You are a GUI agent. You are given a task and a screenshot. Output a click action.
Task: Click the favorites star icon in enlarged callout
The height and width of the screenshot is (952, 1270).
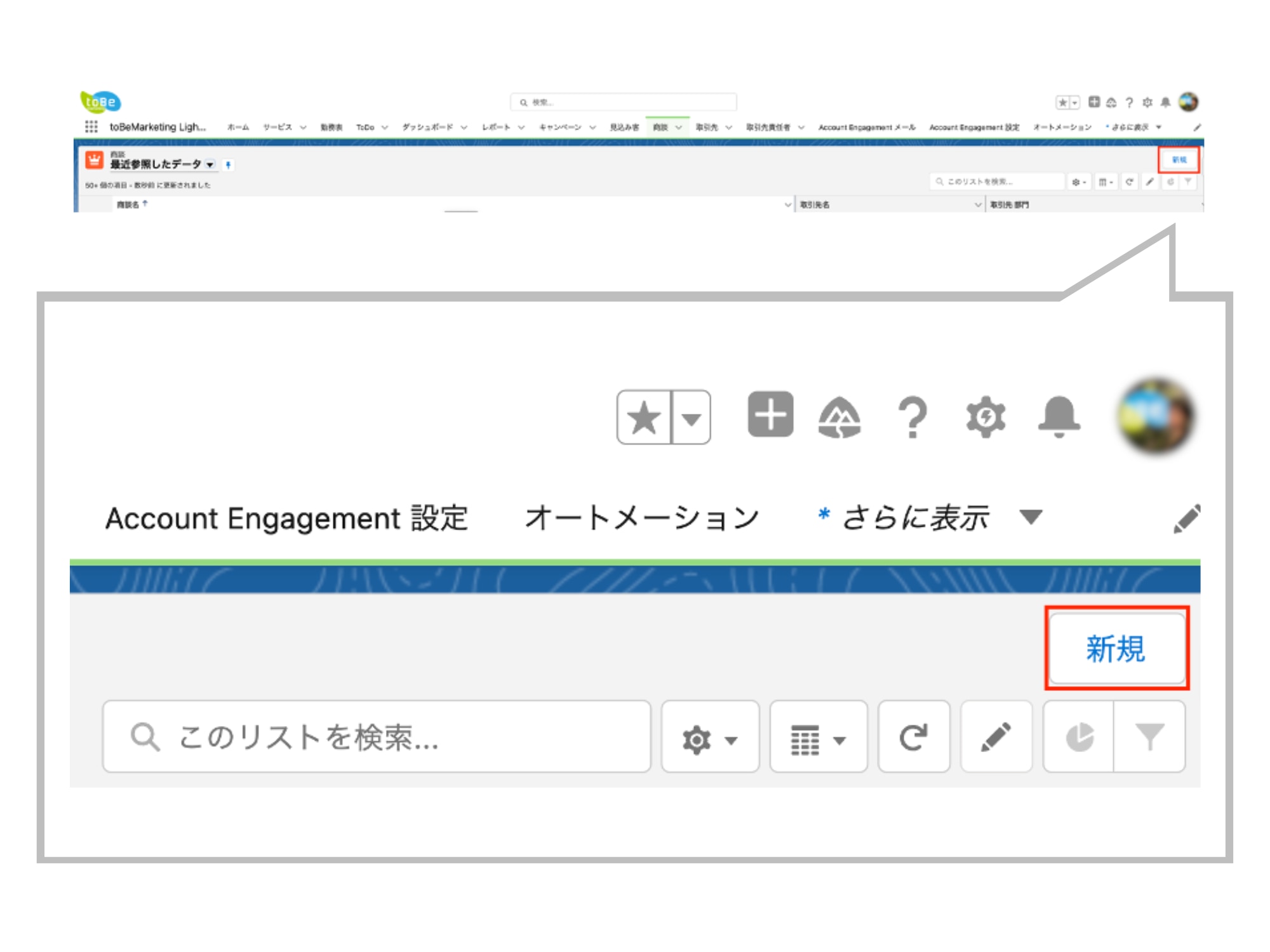(644, 418)
